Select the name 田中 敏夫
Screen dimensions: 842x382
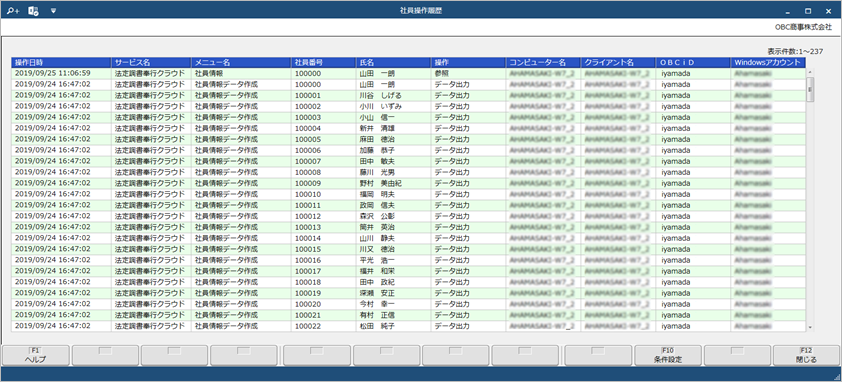(x=377, y=161)
